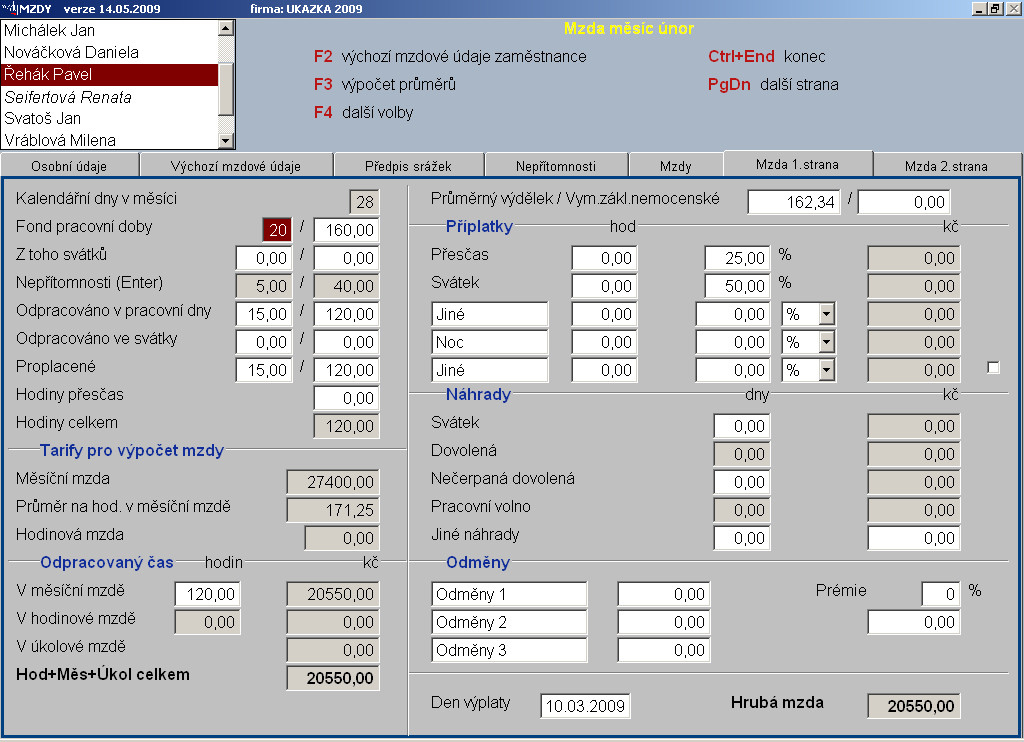Screen dimensions: 1024x742
Task: Click the Odpracováno ve svátky hours field
Action: point(347,342)
